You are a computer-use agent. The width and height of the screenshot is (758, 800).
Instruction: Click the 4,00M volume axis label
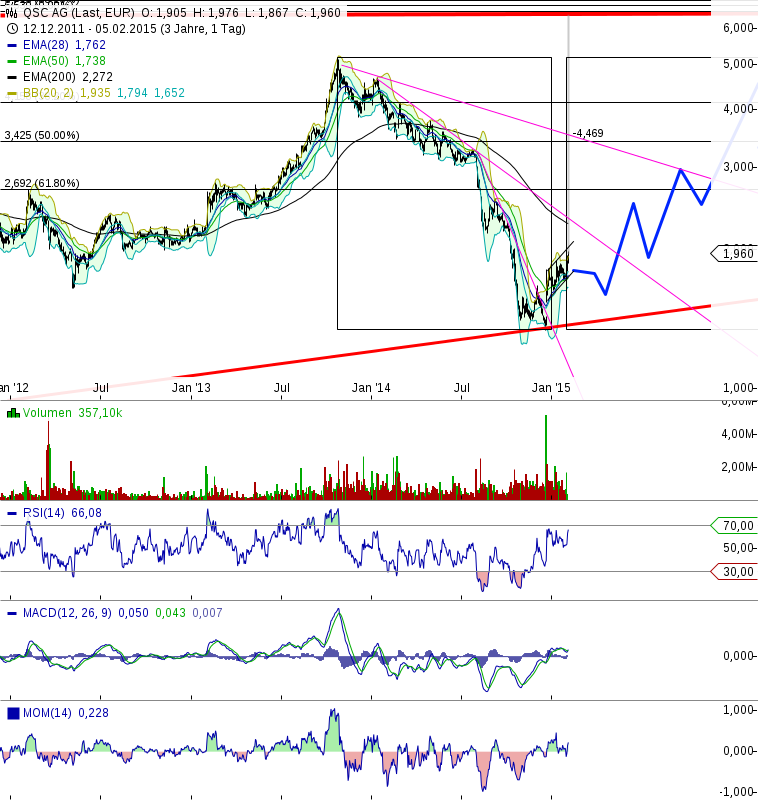(x=738, y=434)
